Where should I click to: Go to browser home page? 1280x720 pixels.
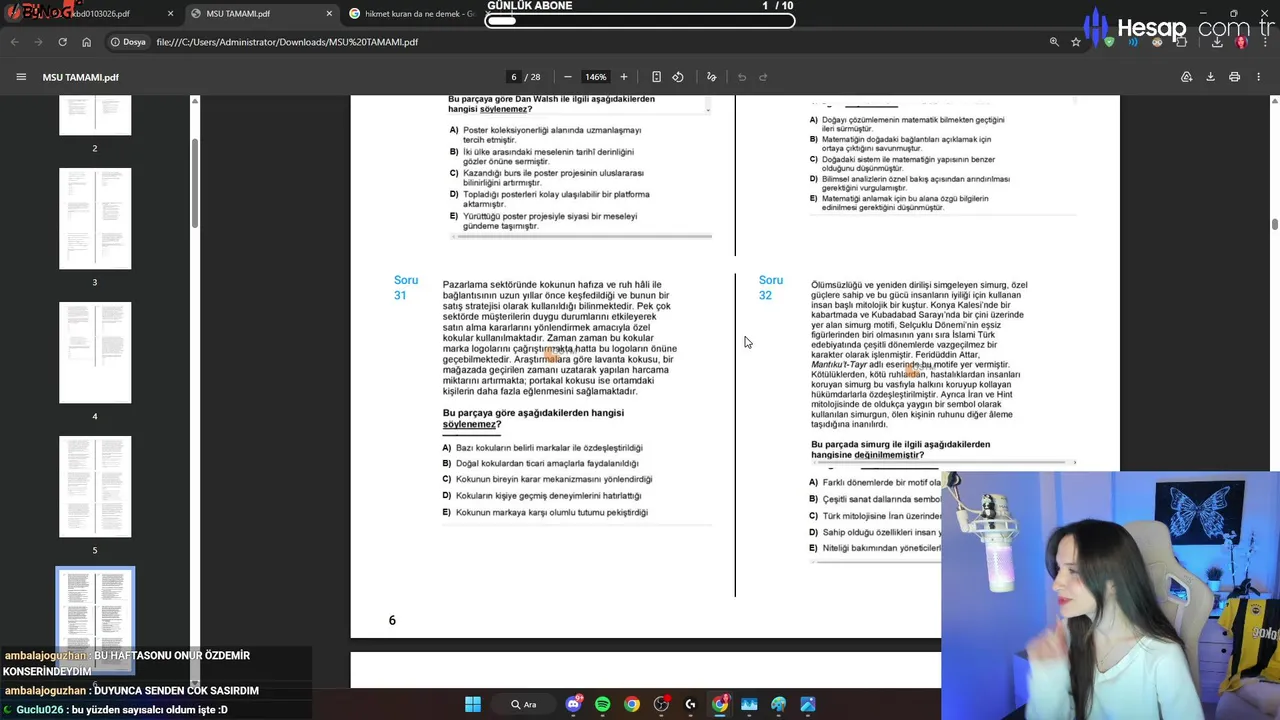pyautogui.click(x=87, y=42)
